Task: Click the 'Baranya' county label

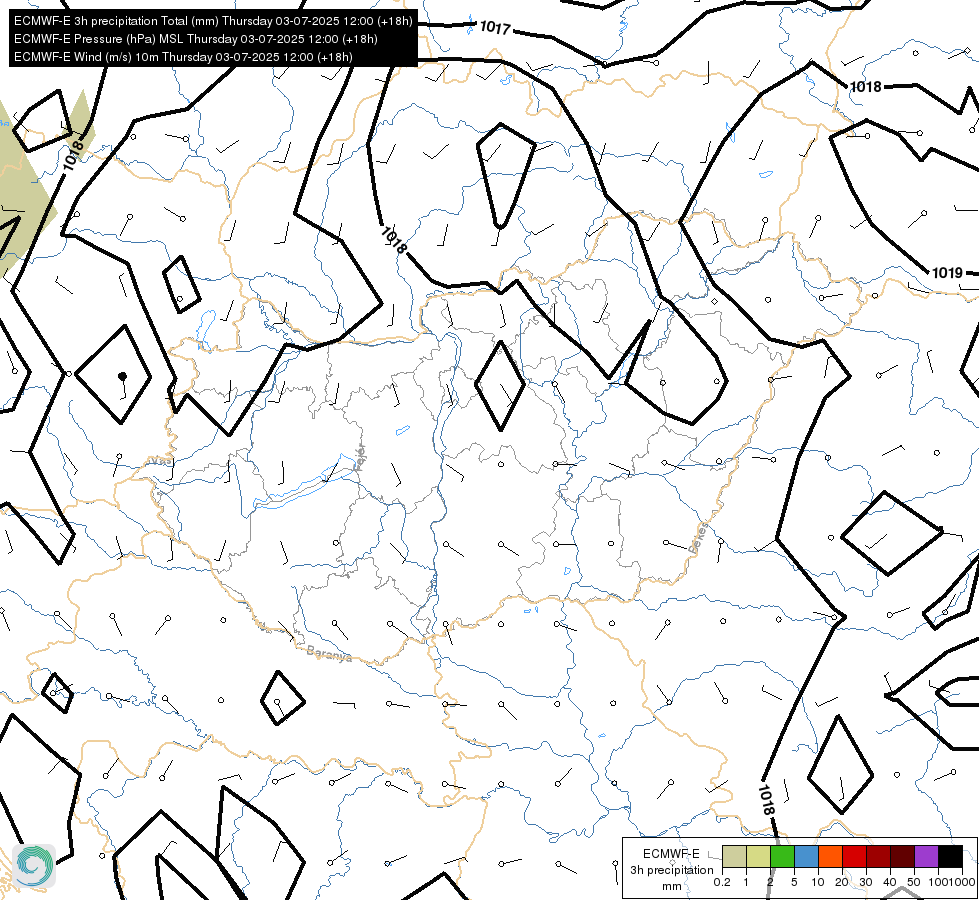Action: (329, 654)
